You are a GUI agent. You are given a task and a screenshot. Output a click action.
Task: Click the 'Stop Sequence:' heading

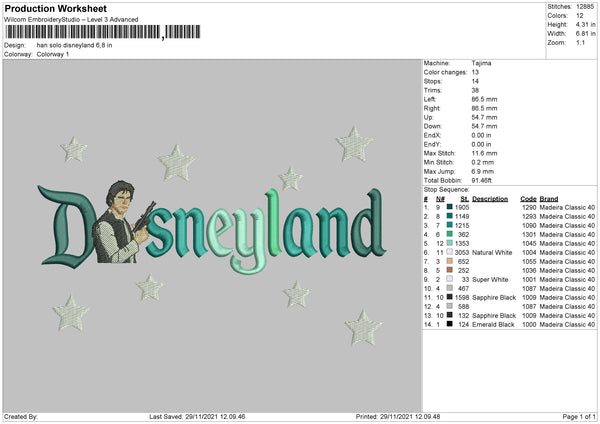click(x=446, y=189)
